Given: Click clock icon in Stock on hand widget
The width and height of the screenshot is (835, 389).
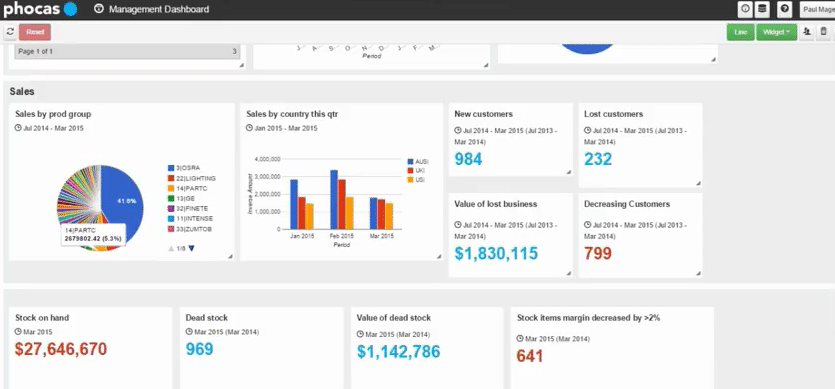Looking at the screenshot, I should 19,331.
